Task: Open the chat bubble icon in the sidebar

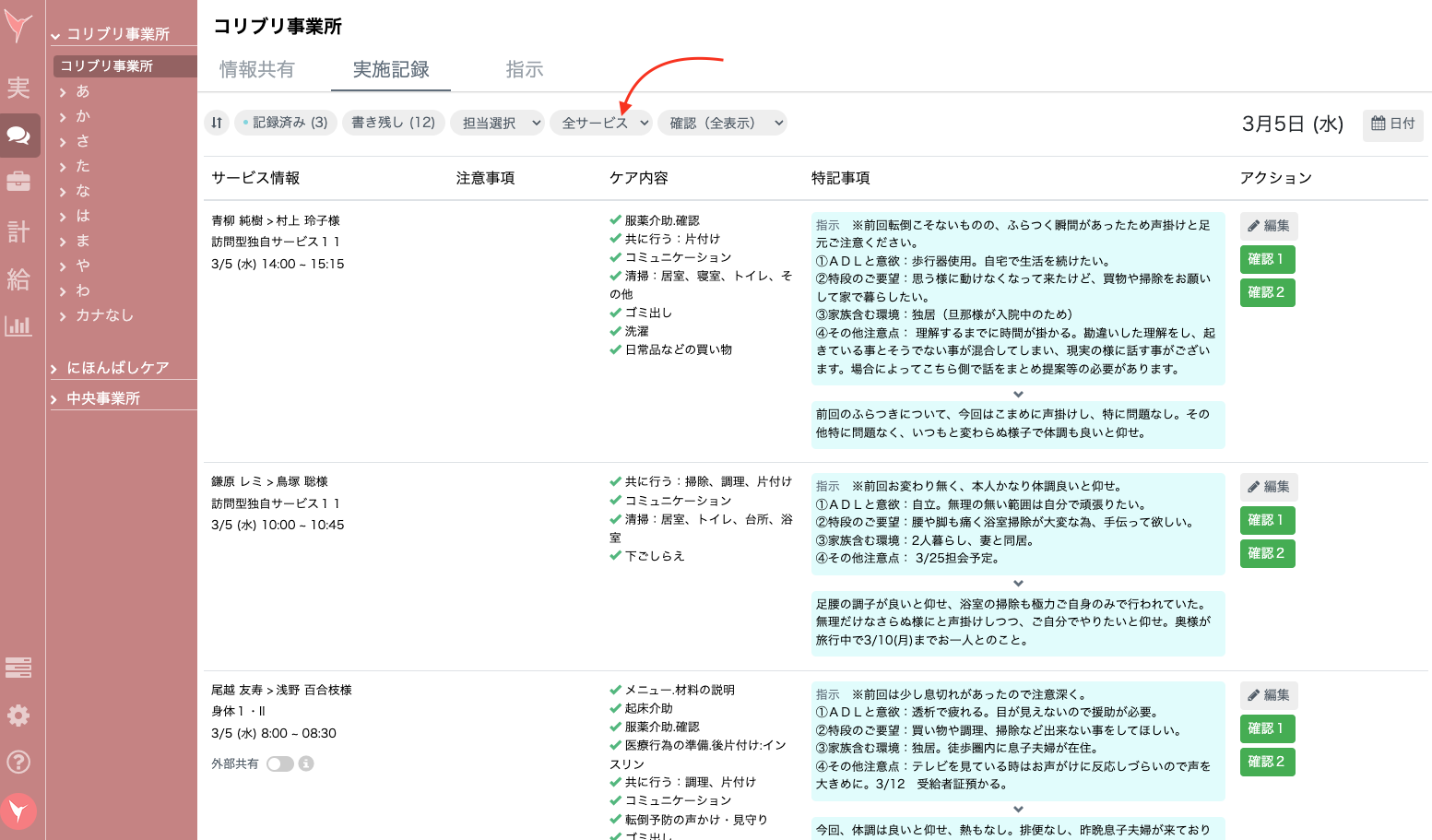Action: pyautogui.click(x=18, y=135)
